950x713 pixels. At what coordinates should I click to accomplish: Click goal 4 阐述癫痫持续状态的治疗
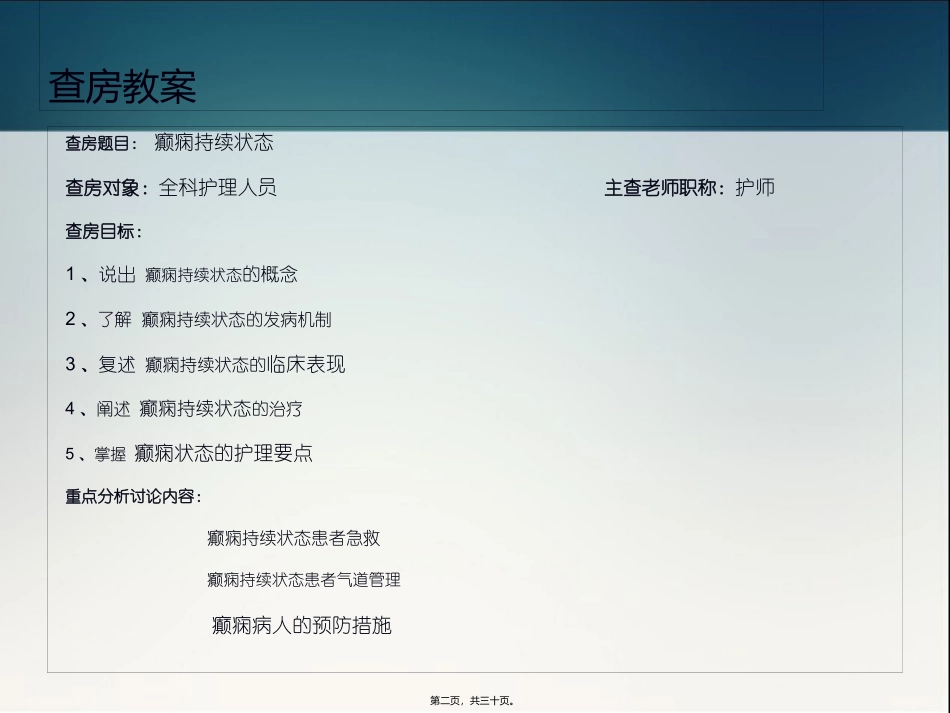[x=184, y=409]
